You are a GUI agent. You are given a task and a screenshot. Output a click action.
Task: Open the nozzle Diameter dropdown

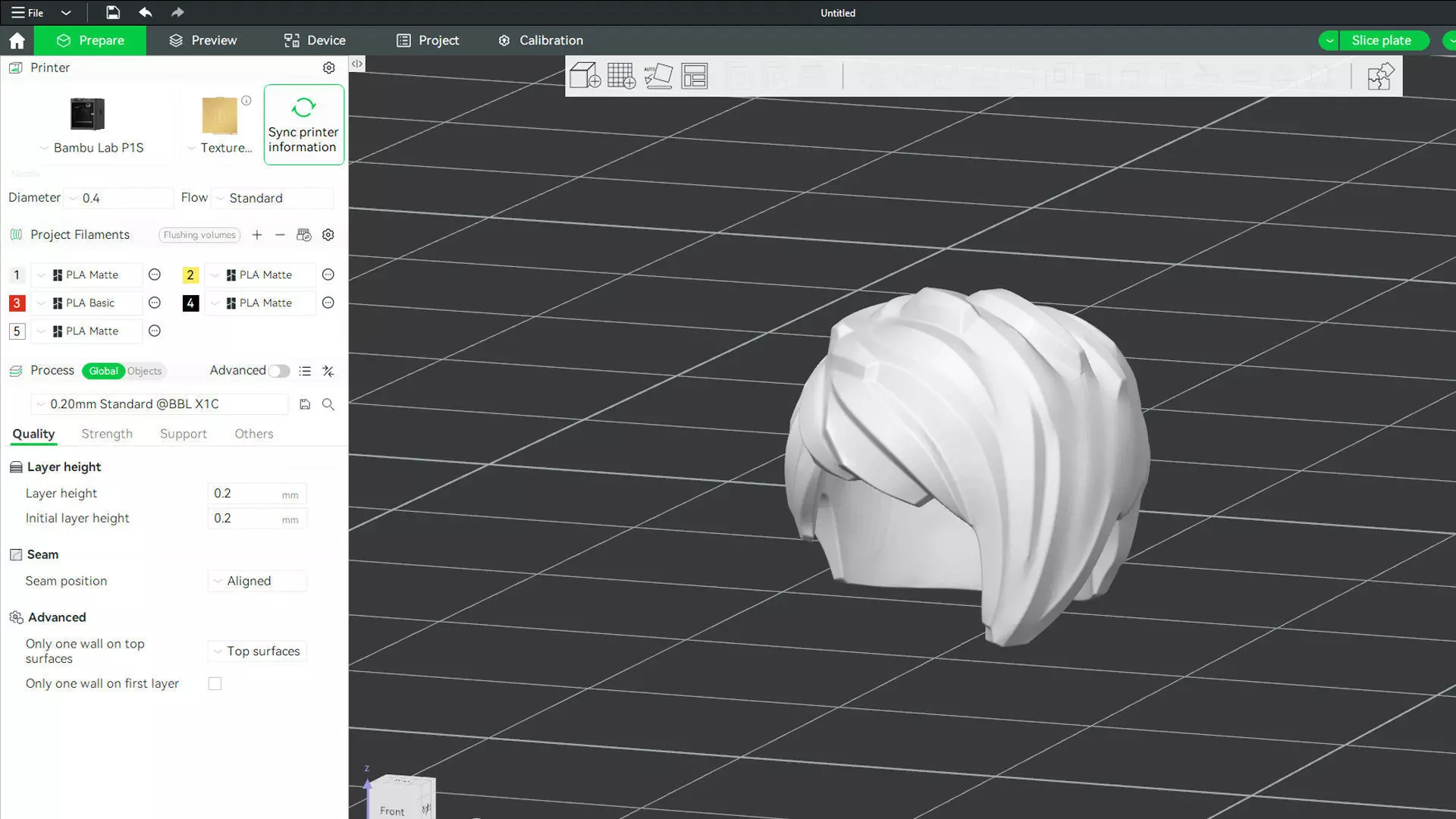click(119, 198)
